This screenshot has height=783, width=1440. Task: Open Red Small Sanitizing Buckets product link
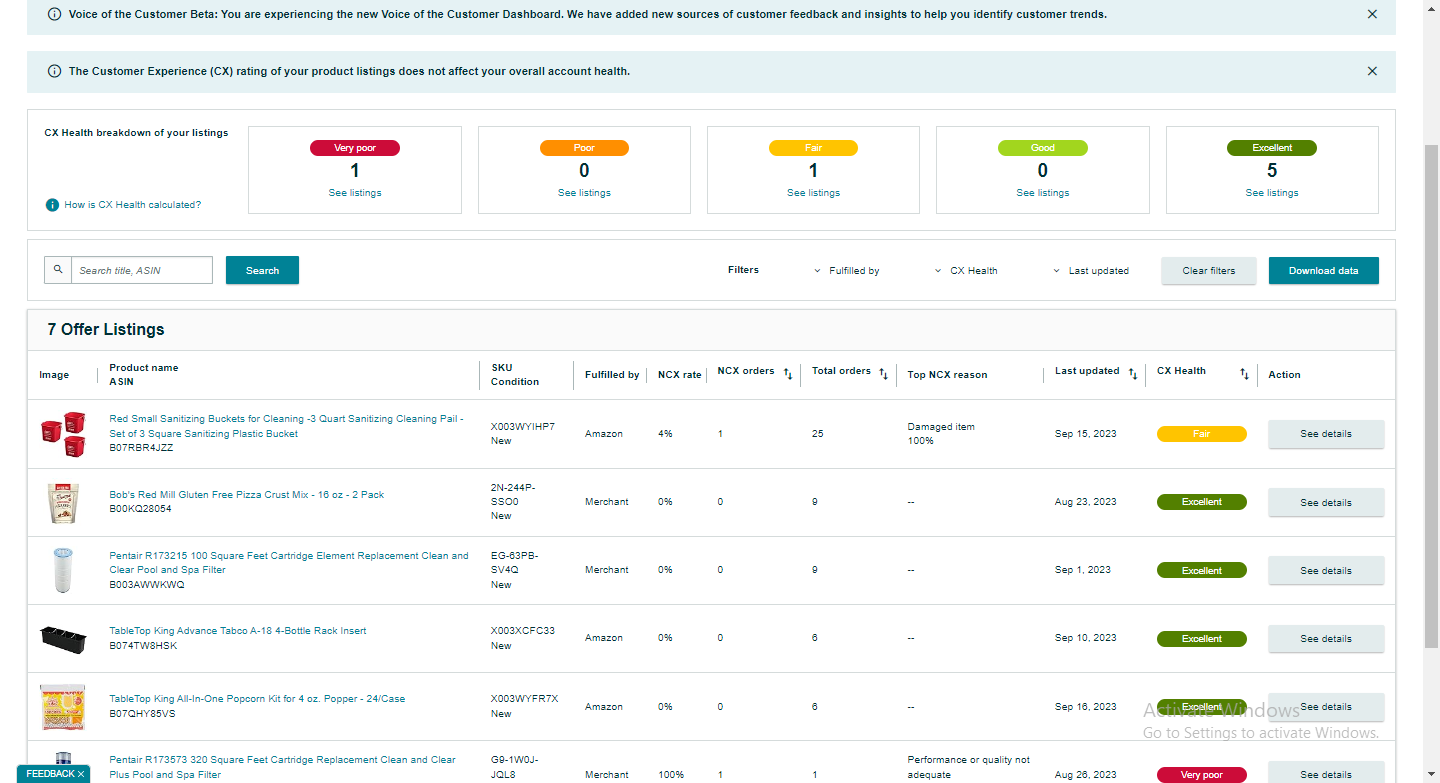(x=286, y=426)
